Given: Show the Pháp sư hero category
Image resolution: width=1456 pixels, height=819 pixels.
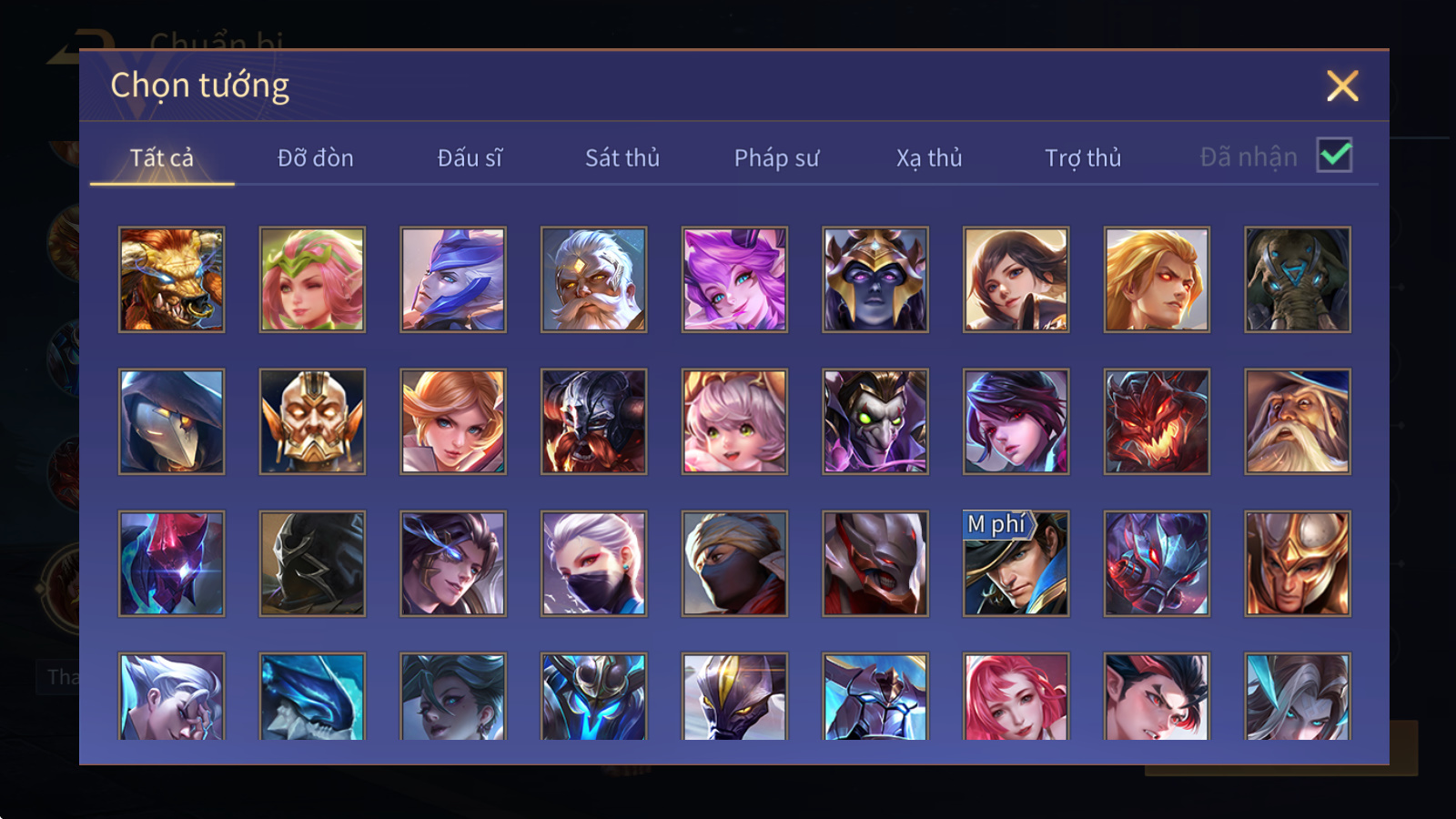Looking at the screenshot, I should (x=776, y=158).
